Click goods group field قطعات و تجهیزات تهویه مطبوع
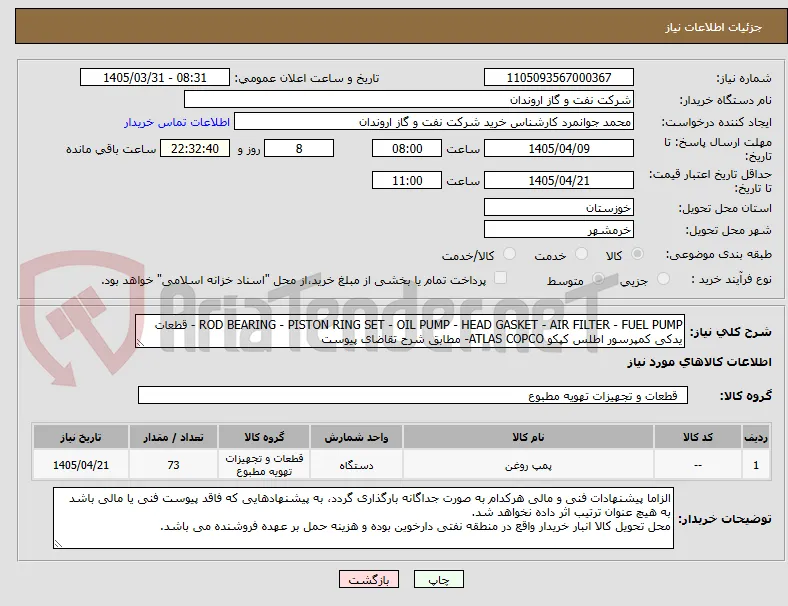Viewport: 788px width, 606px height. [x=413, y=395]
